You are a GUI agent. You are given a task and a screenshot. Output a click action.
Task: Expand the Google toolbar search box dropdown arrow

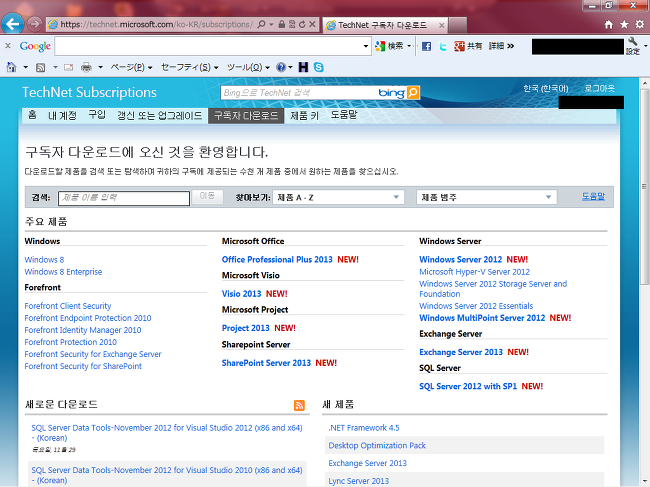pyautogui.click(x=366, y=46)
